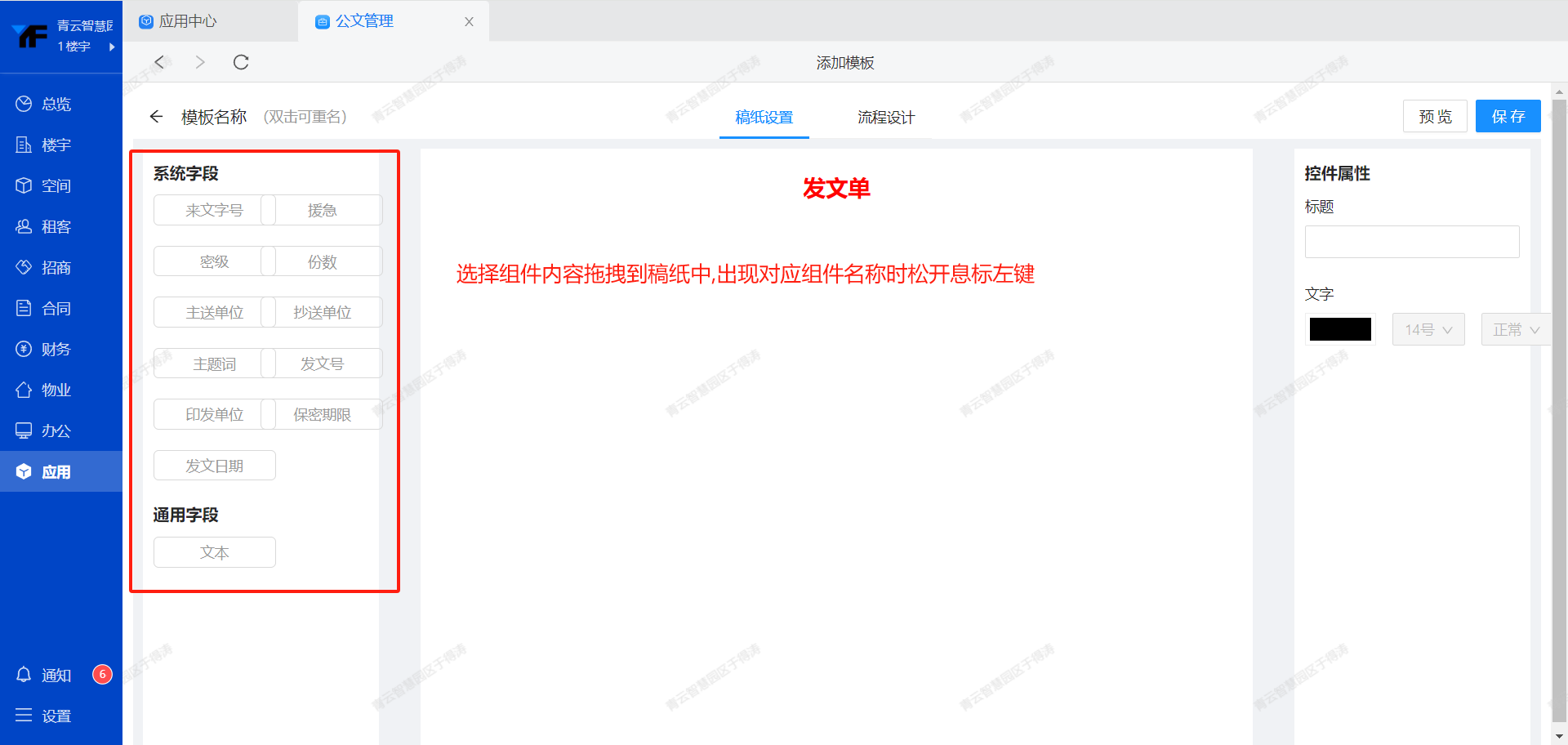
Task: Open the 通知 bell notifications
Action: pos(56,675)
